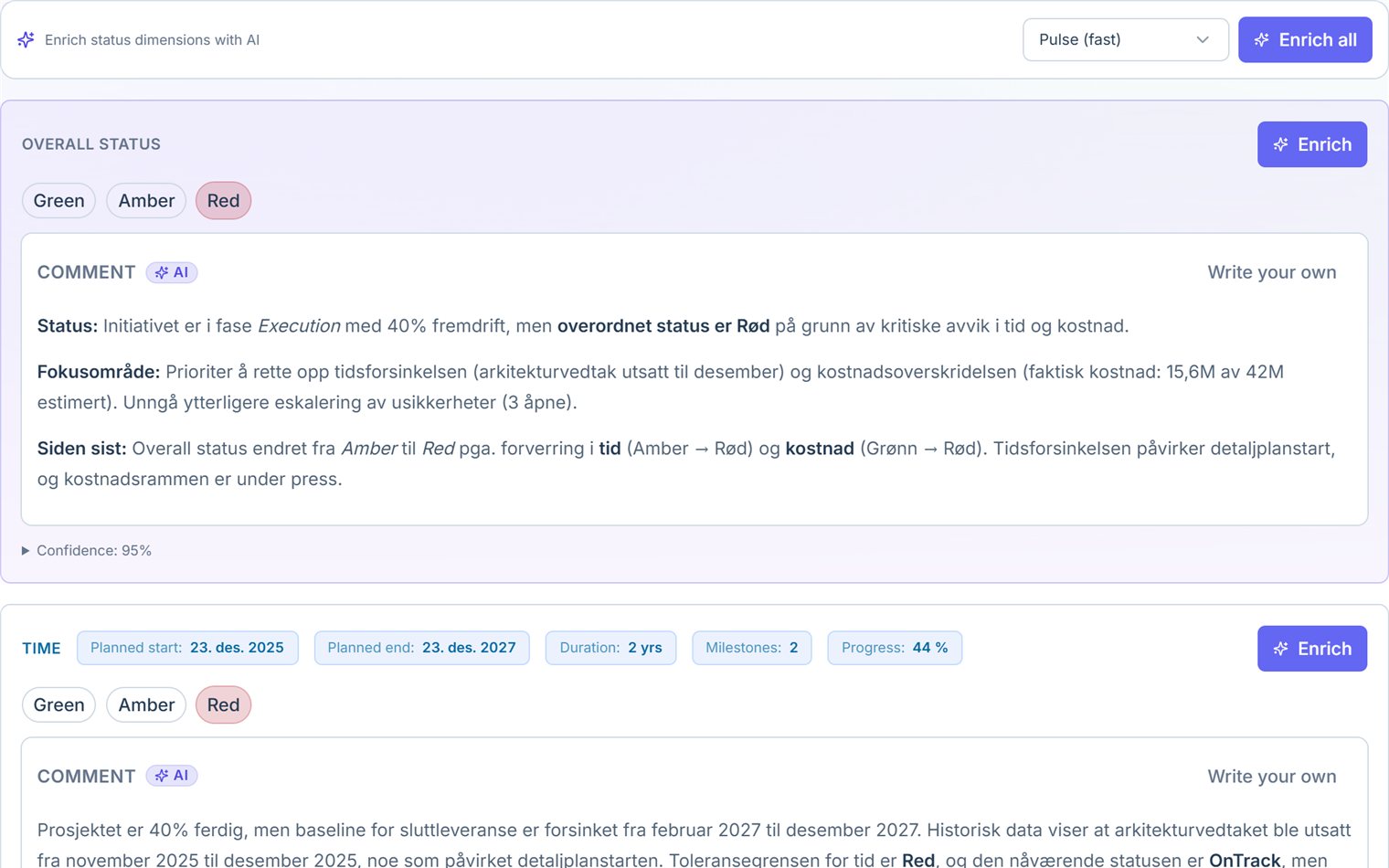
Task: Click the Fokusområde paragraph text
Action: click(661, 387)
